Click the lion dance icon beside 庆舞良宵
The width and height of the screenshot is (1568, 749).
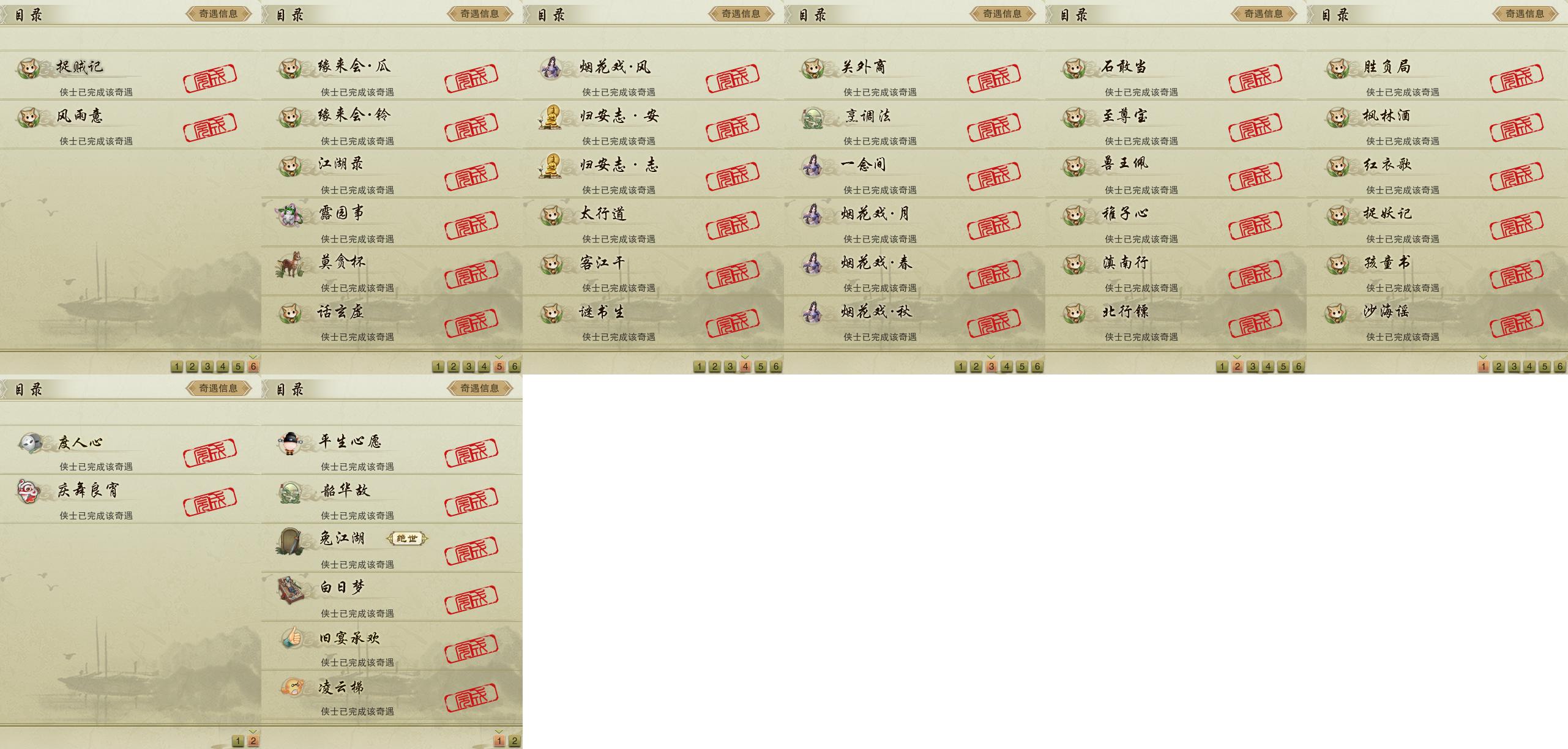pyautogui.click(x=29, y=491)
